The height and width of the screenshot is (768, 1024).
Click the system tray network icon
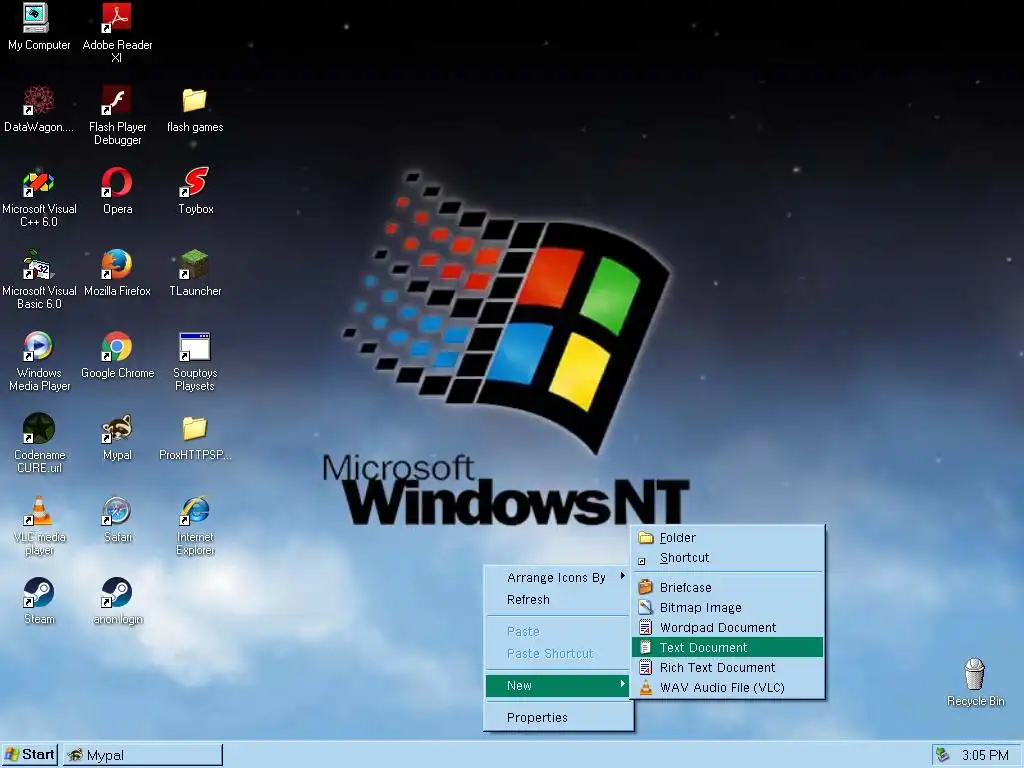pyautogui.click(x=942, y=755)
